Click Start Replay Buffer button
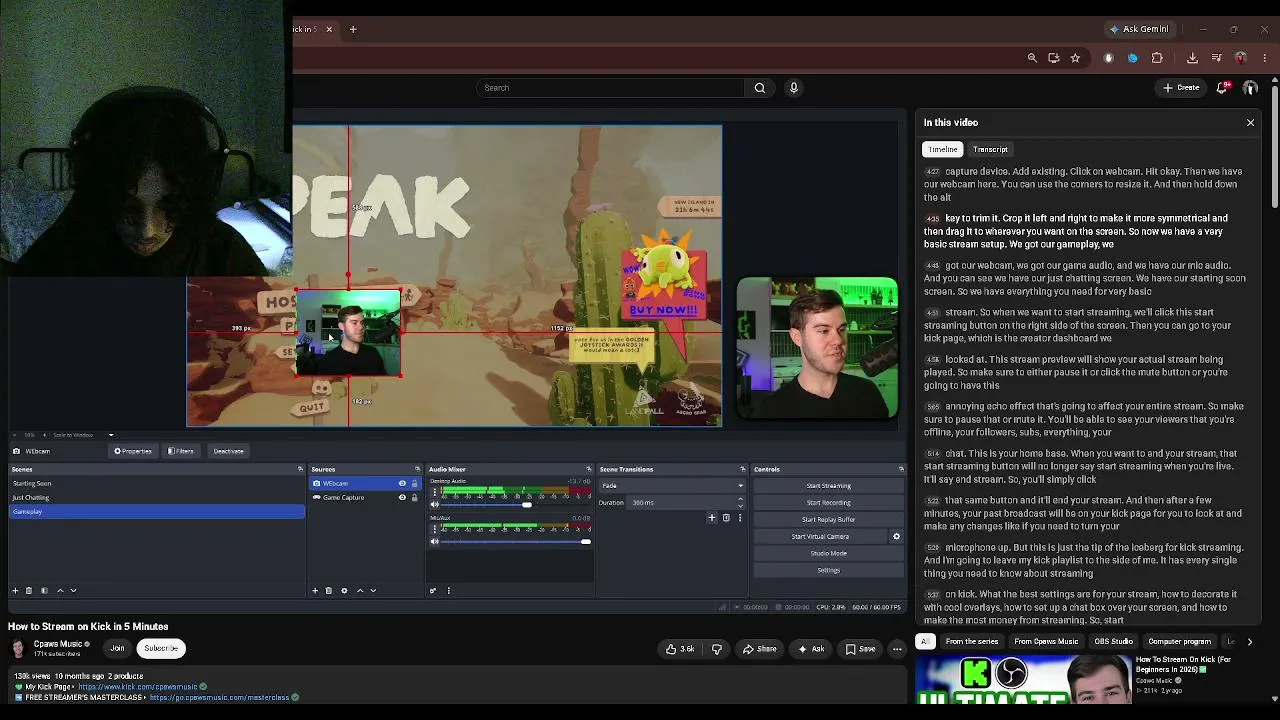This screenshot has width=1280, height=720. coord(828,520)
